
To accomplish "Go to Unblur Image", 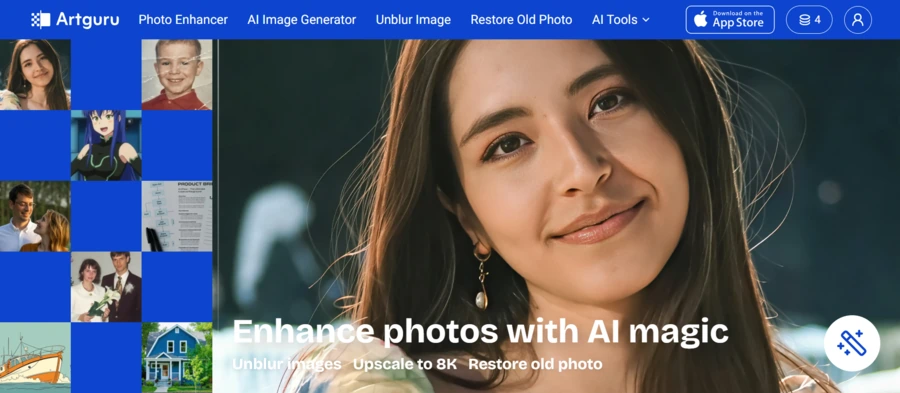I will pos(413,20).
